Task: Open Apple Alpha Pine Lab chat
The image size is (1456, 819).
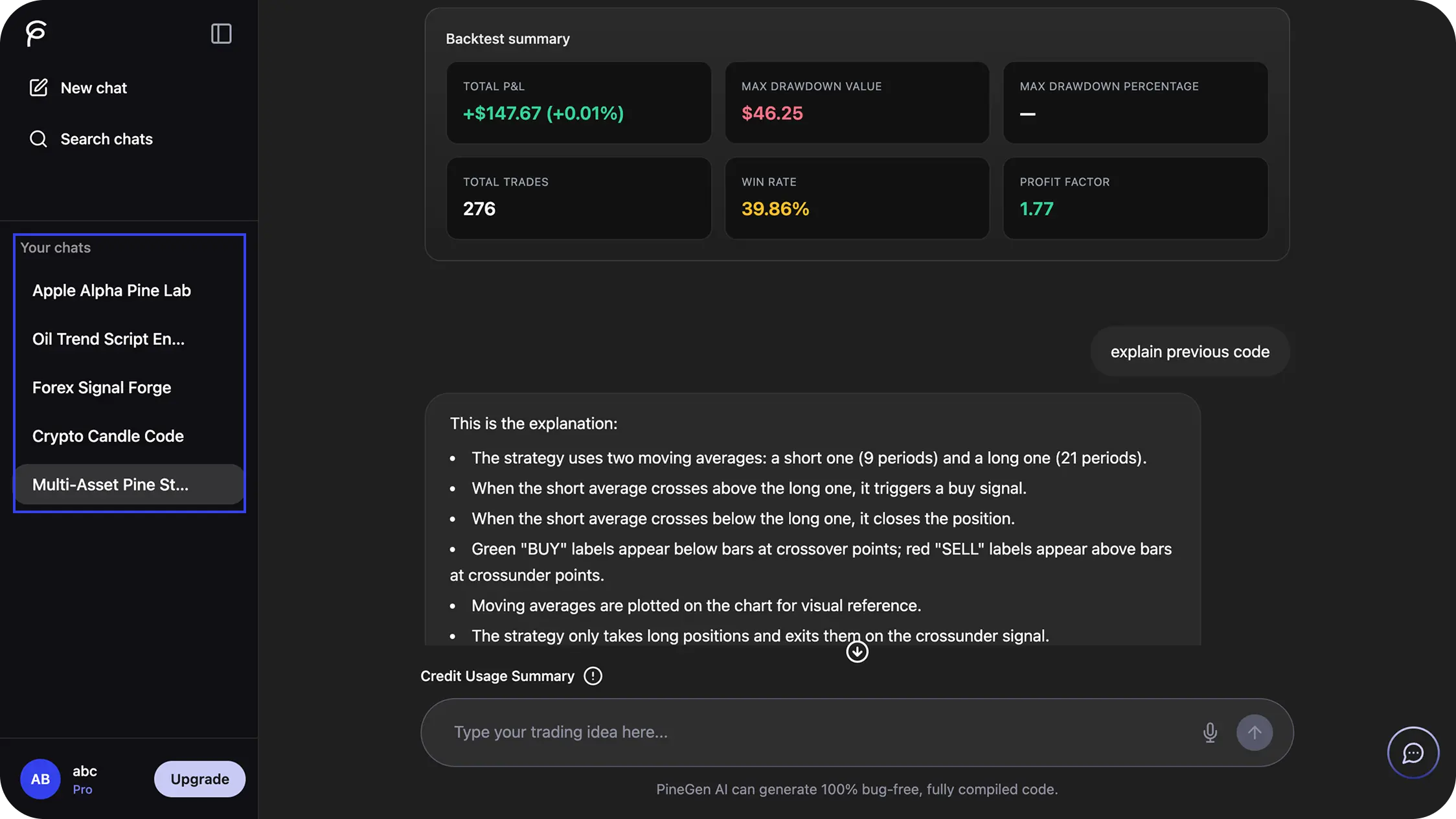Action: pos(111,290)
